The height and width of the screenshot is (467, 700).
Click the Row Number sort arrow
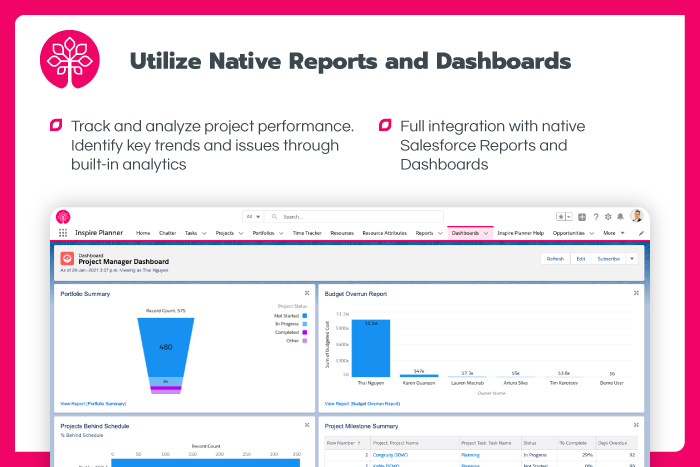tap(359, 443)
